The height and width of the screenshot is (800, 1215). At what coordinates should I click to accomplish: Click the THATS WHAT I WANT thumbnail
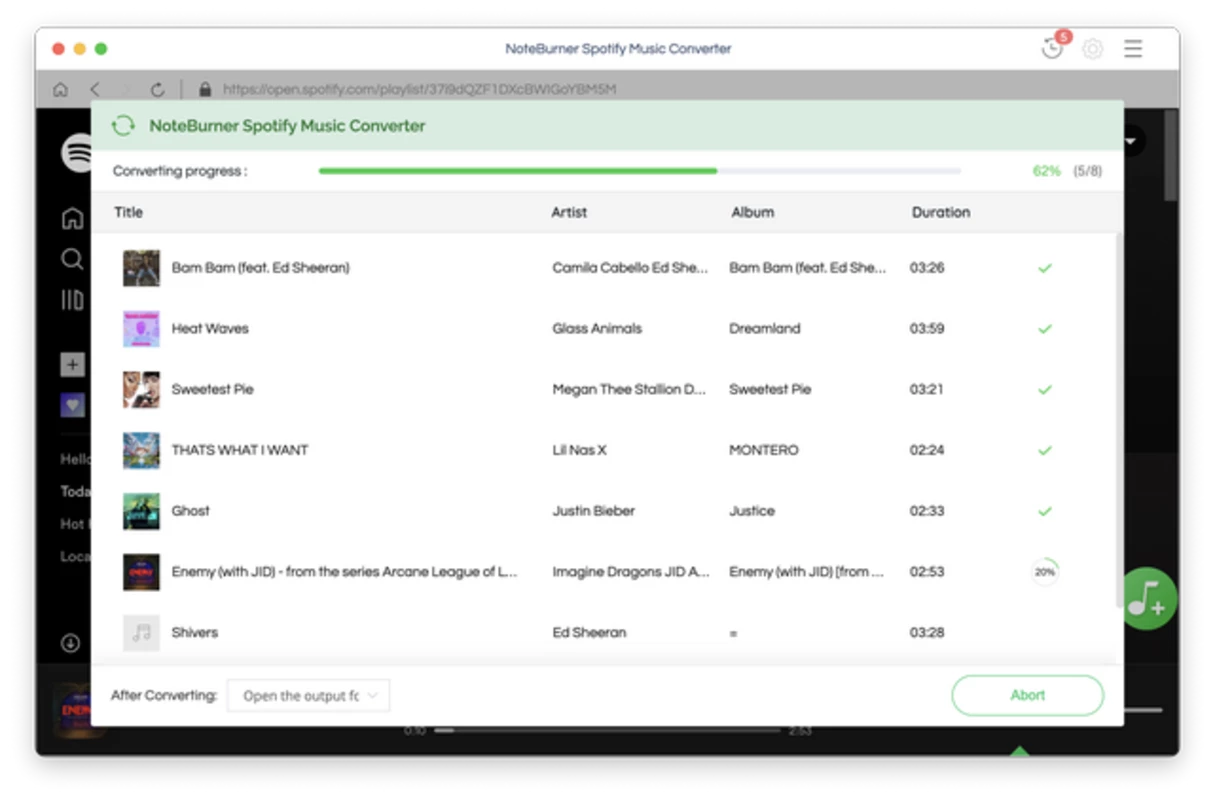141,451
